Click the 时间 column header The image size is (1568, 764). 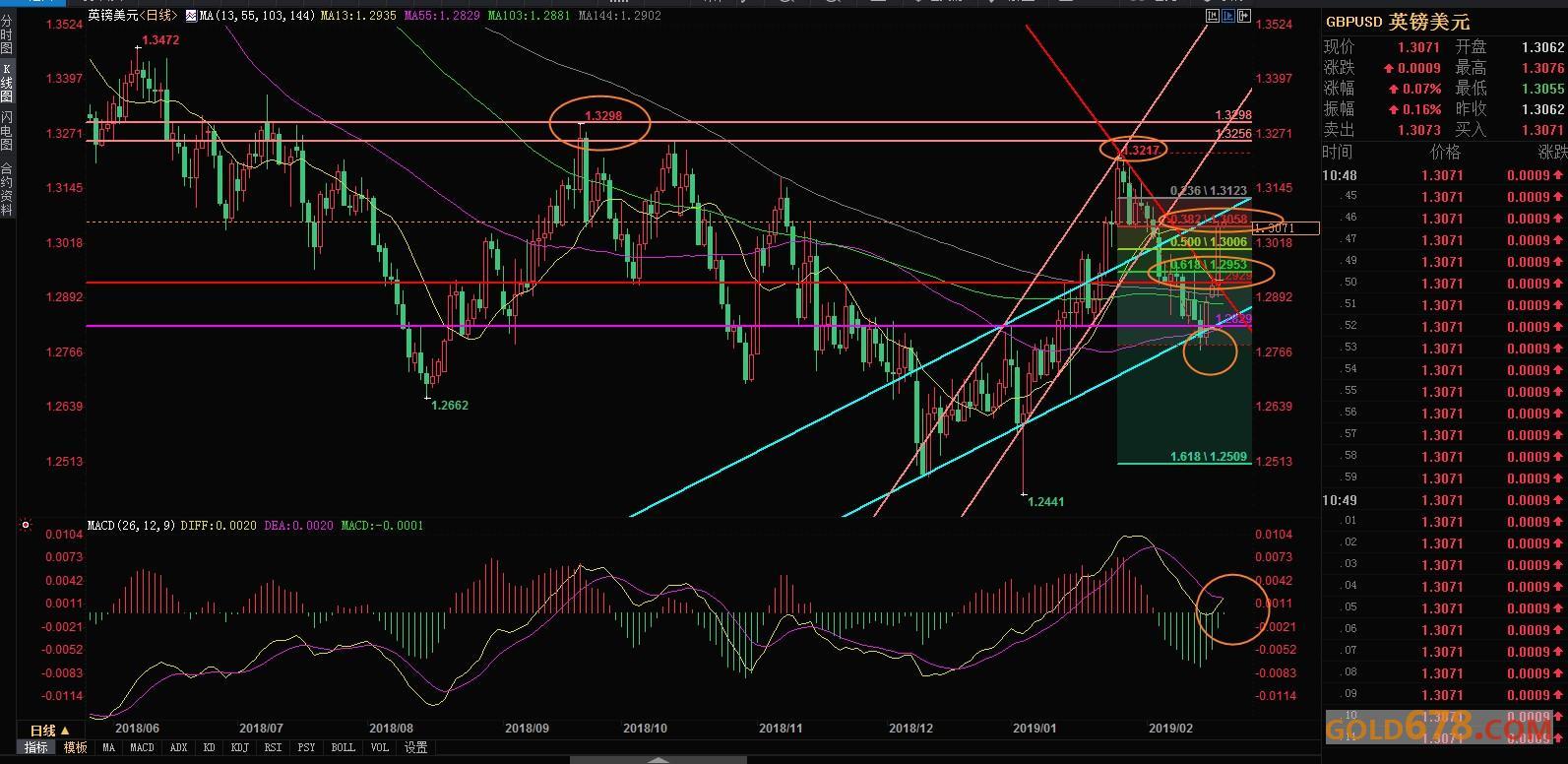pos(1338,153)
